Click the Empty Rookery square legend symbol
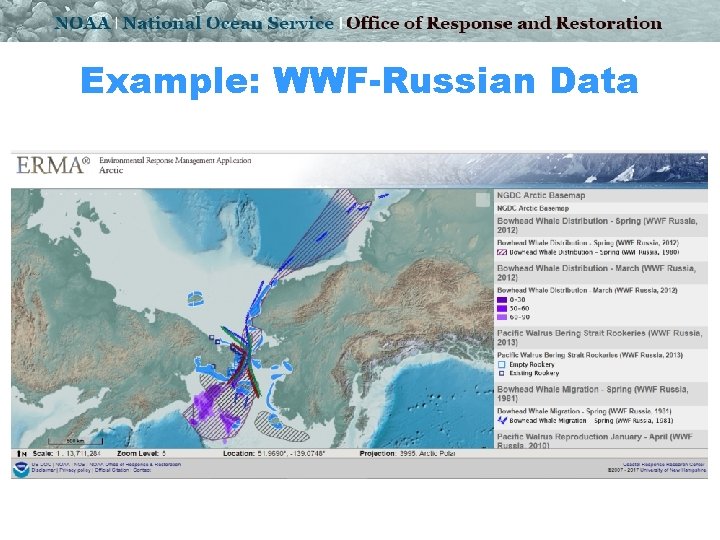Screen dimensions: 720x540 pos(501,365)
